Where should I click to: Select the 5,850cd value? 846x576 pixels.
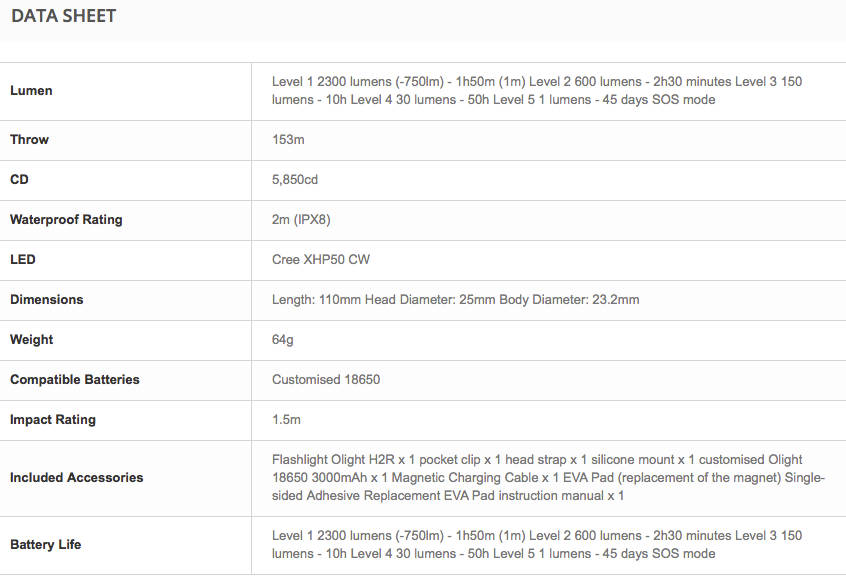tap(296, 180)
